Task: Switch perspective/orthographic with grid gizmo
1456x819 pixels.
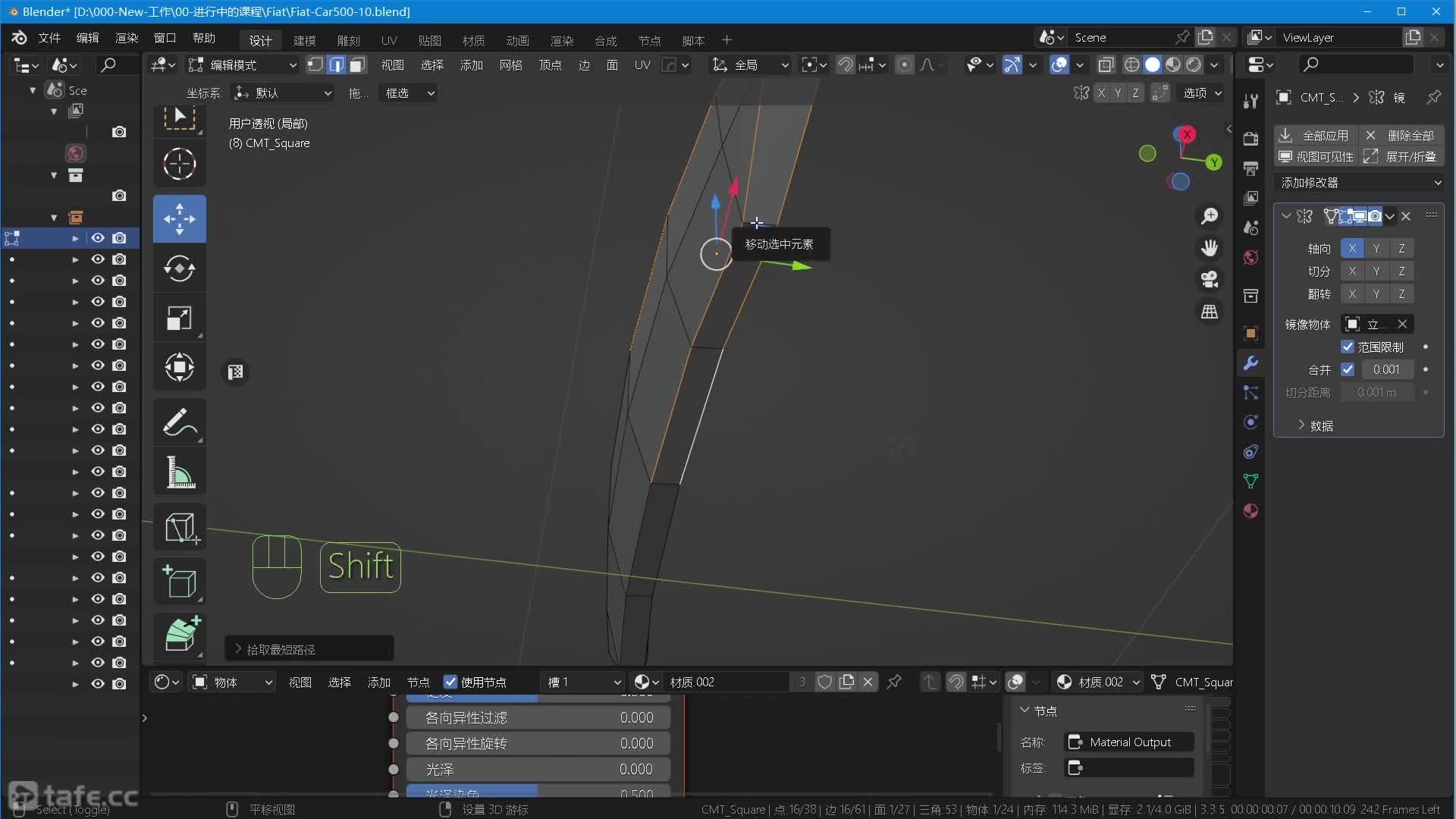Action: [1210, 312]
